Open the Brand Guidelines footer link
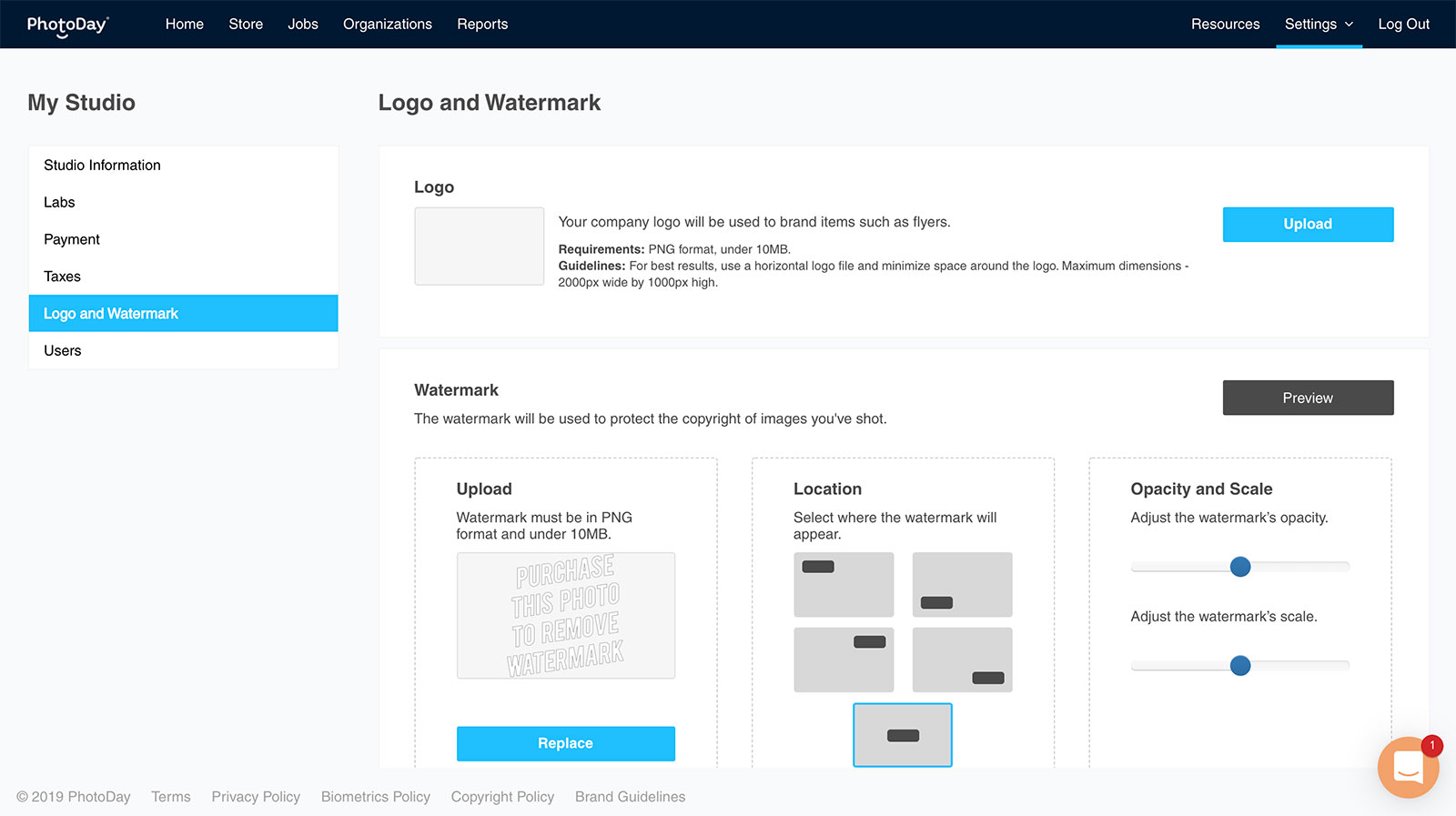1456x816 pixels. point(631,796)
